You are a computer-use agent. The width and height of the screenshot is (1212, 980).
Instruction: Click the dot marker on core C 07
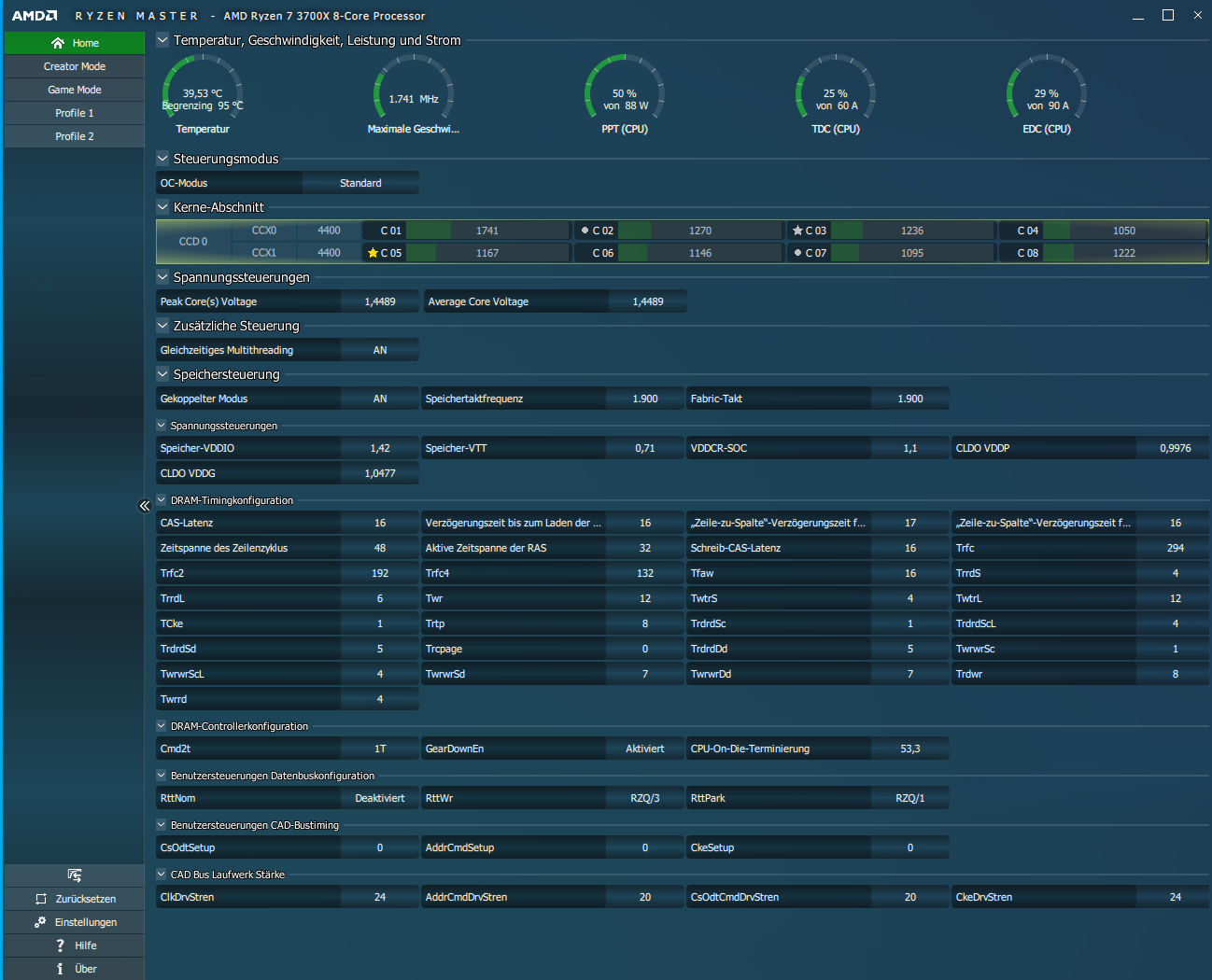[x=797, y=253]
